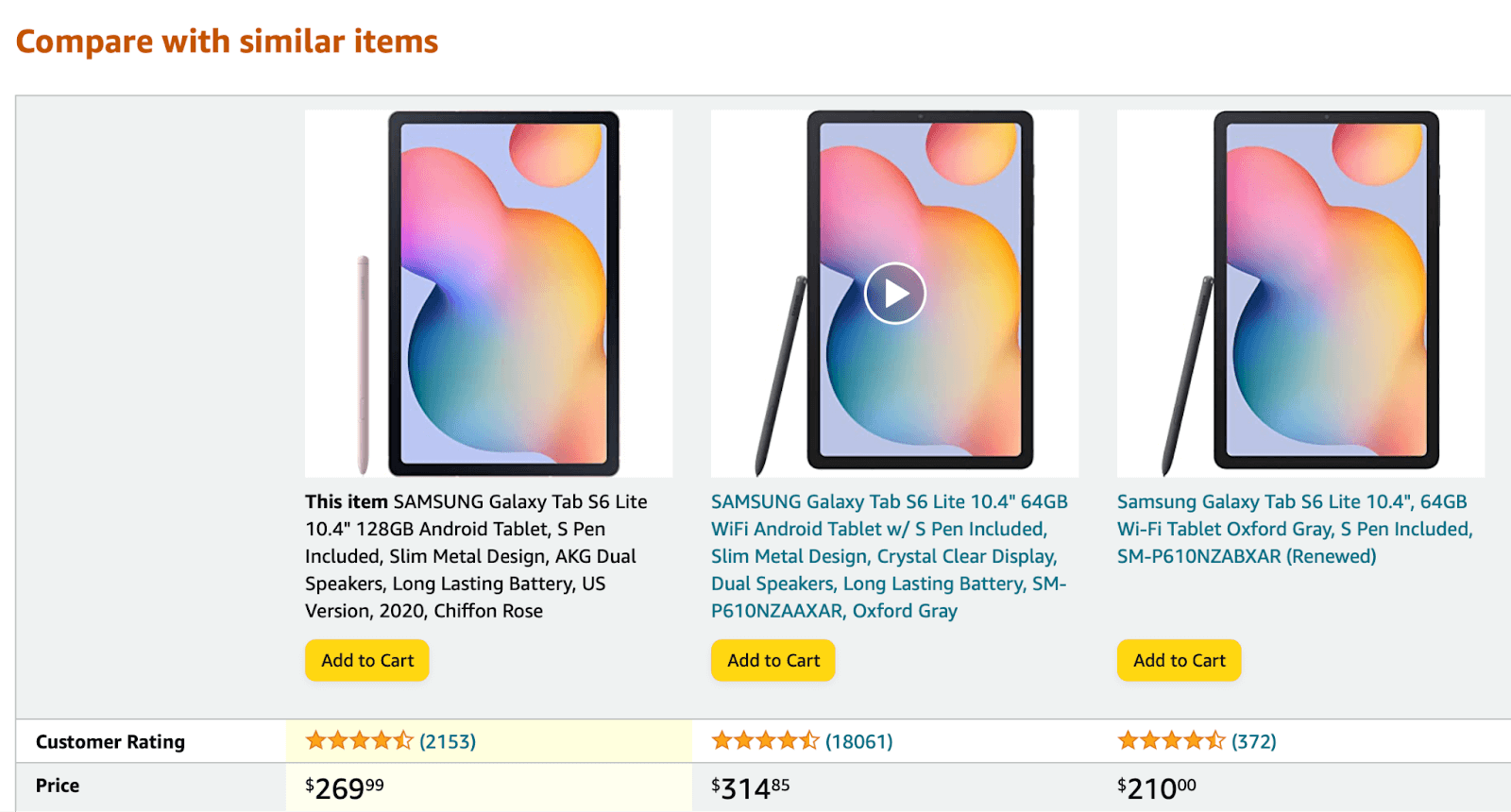View the 372 customer reviews
Viewport: 1511px width, 812px height.
[1255, 741]
